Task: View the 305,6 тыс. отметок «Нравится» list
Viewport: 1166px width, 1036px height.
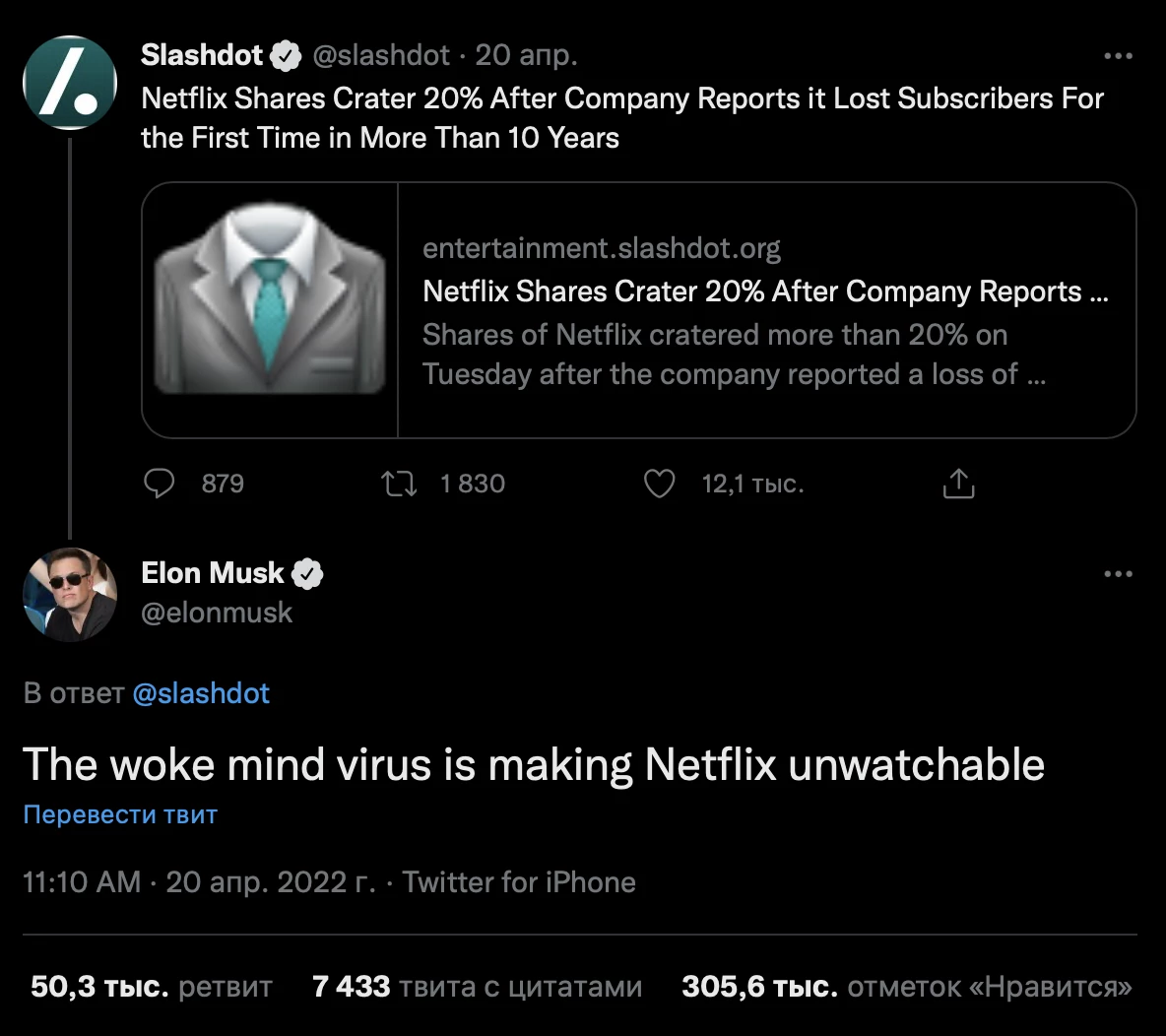Action: (x=906, y=987)
